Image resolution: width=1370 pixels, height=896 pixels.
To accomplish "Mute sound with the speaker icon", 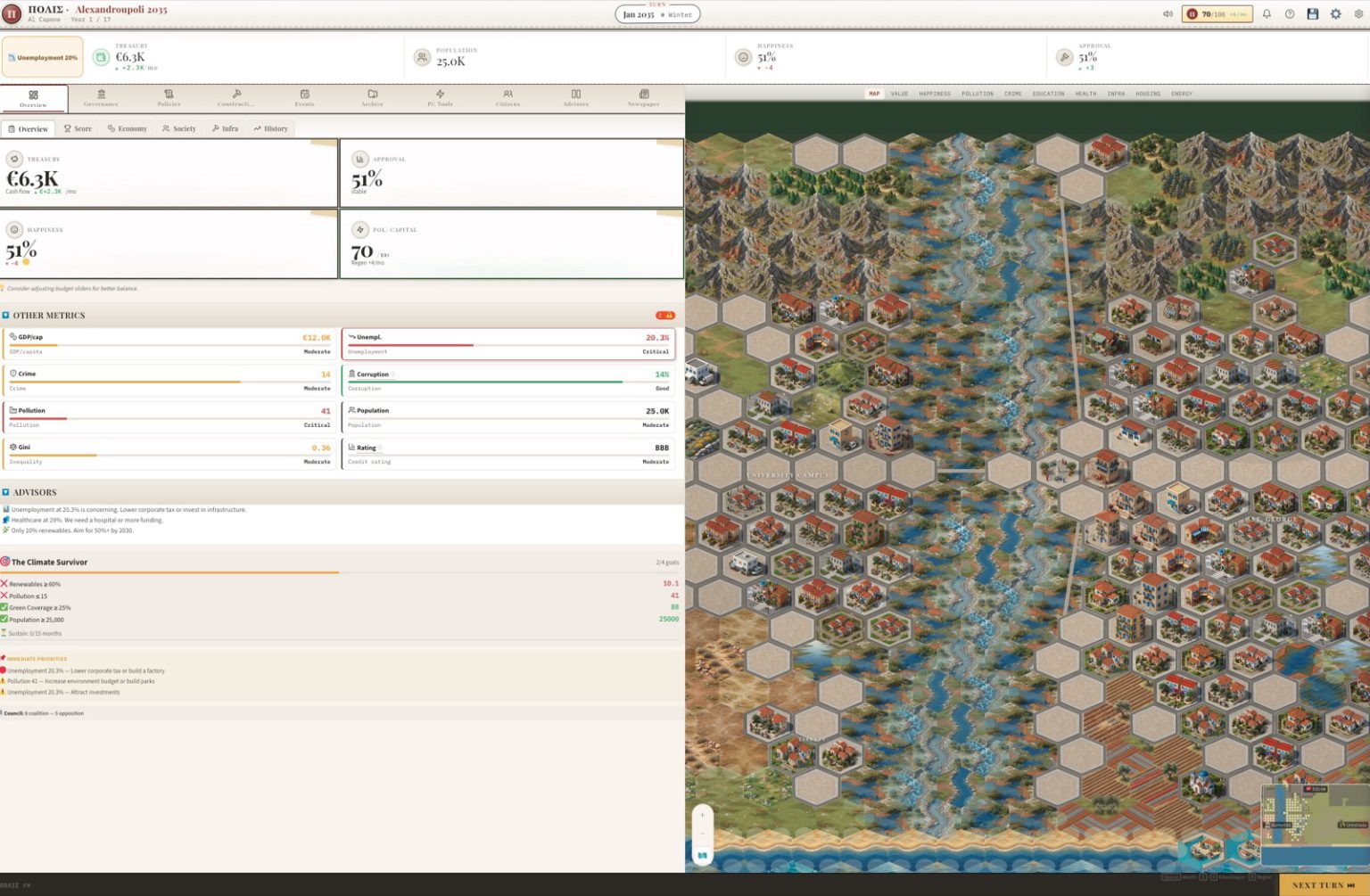I will (x=1168, y=14).
